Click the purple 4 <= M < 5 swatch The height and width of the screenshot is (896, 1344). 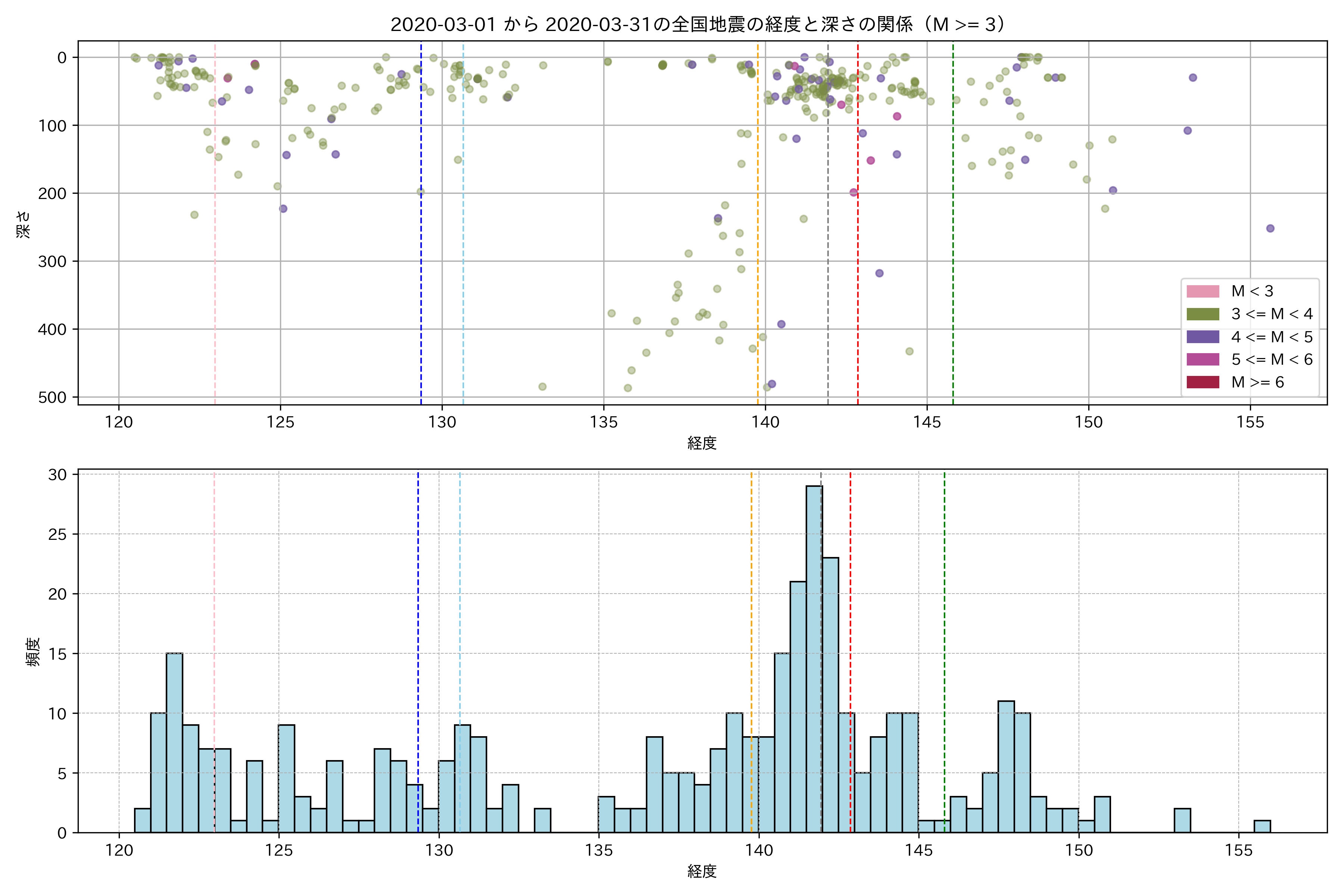pyautogui.click(x=1202, y=337)
